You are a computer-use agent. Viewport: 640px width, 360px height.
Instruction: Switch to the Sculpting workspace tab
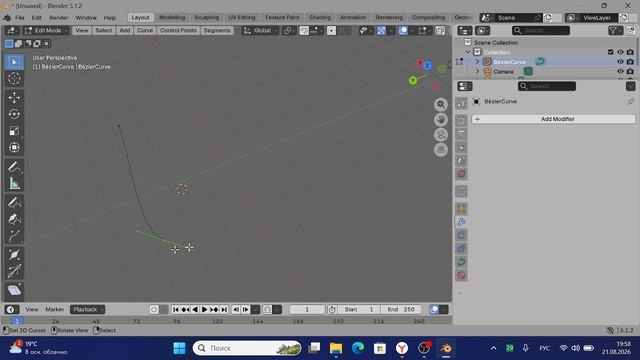click(x=207, y=18)
